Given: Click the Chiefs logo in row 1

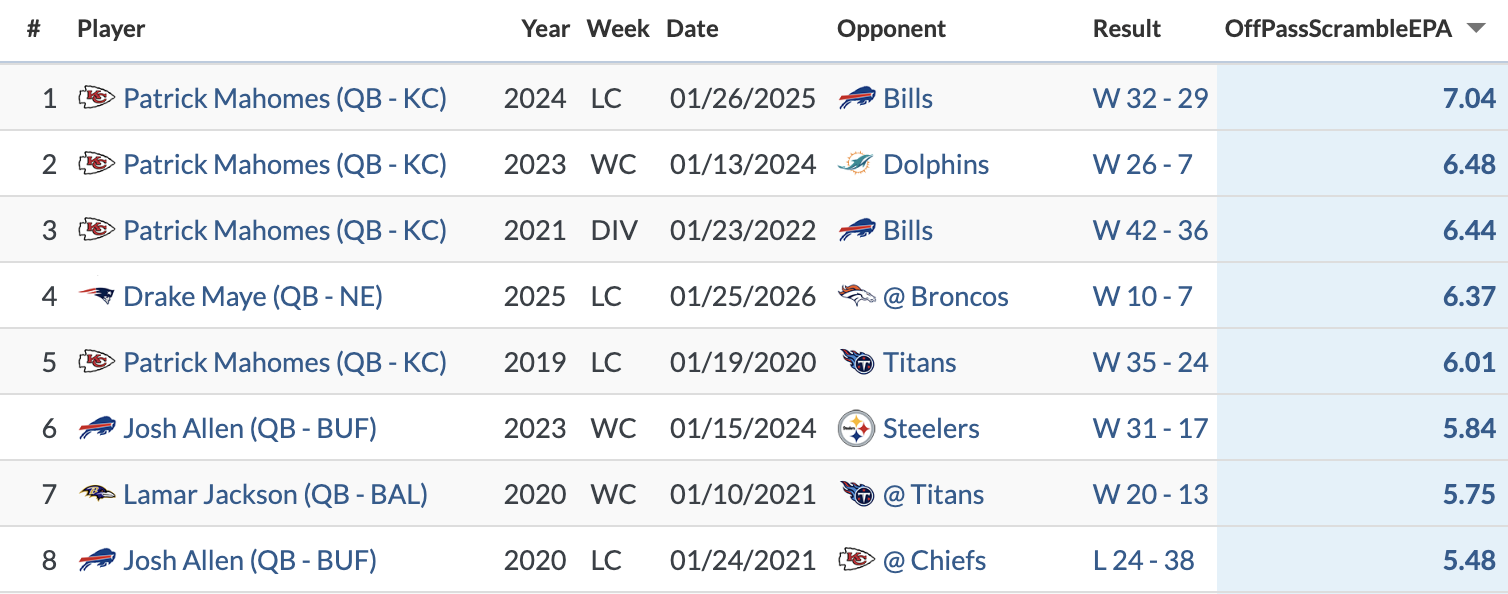Looking at the screenshot, I should click(97, 98).
